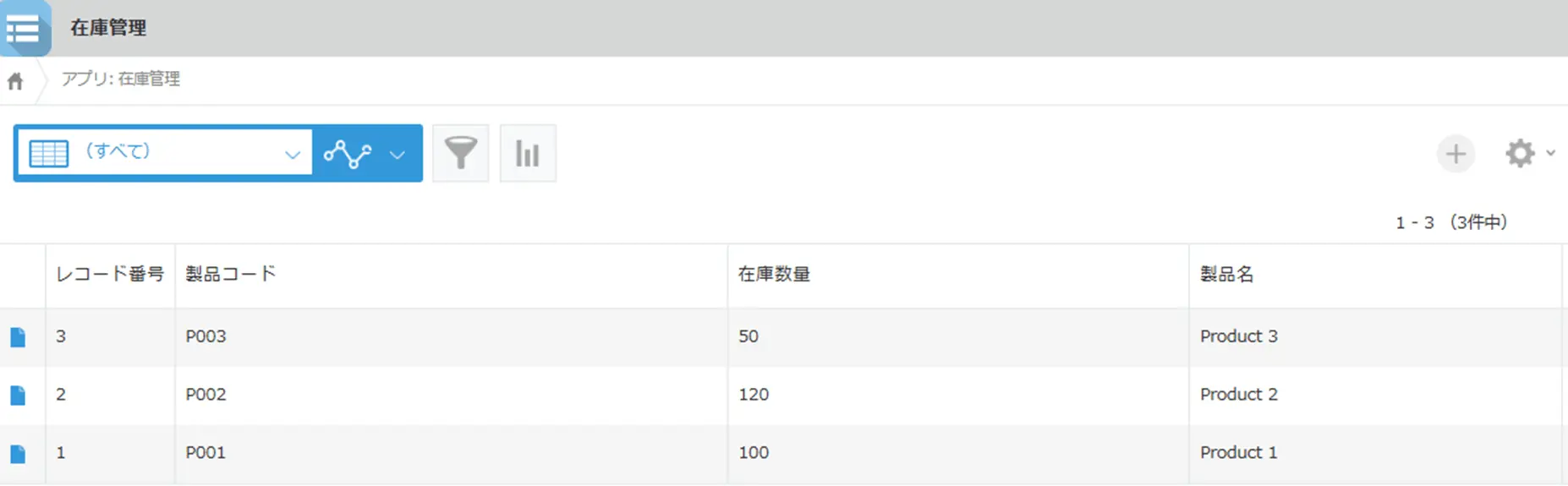The height and width of the screenshot is (486, 1568).
Task: Click the アプリ: 在庫管理 breadcrumb
Action: click(x=120, y=79)
